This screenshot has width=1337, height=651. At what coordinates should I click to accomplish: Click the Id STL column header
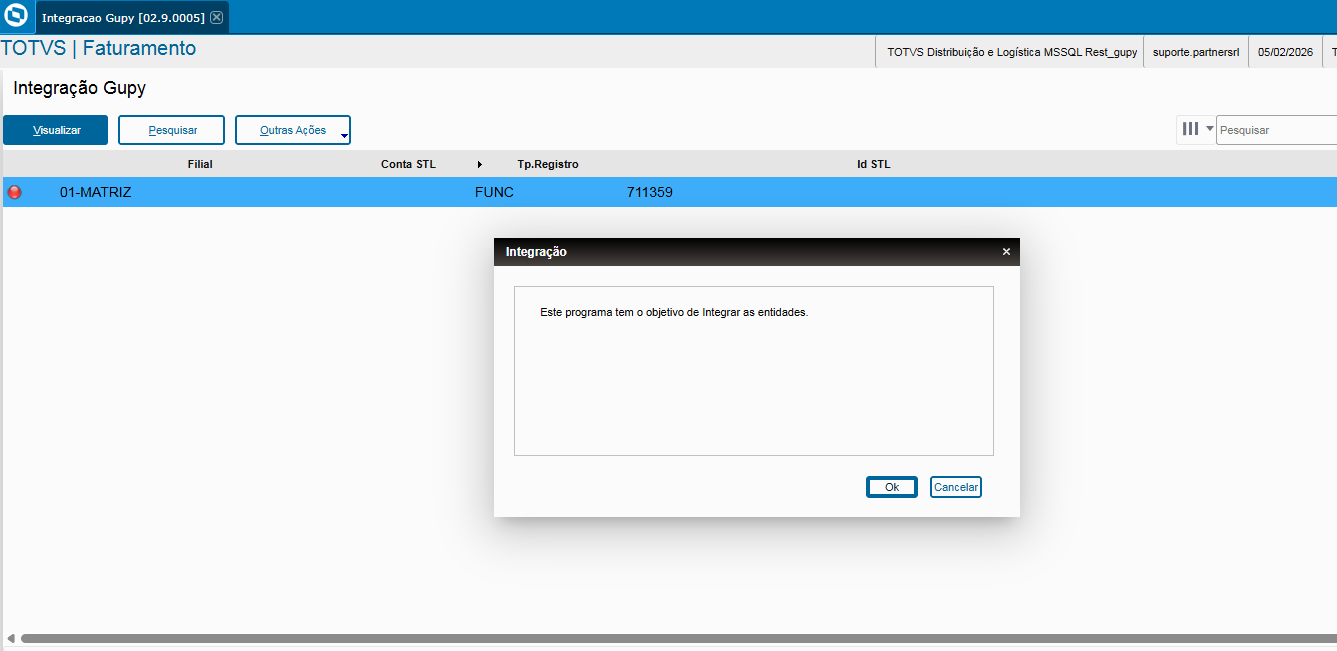[873, 164]
